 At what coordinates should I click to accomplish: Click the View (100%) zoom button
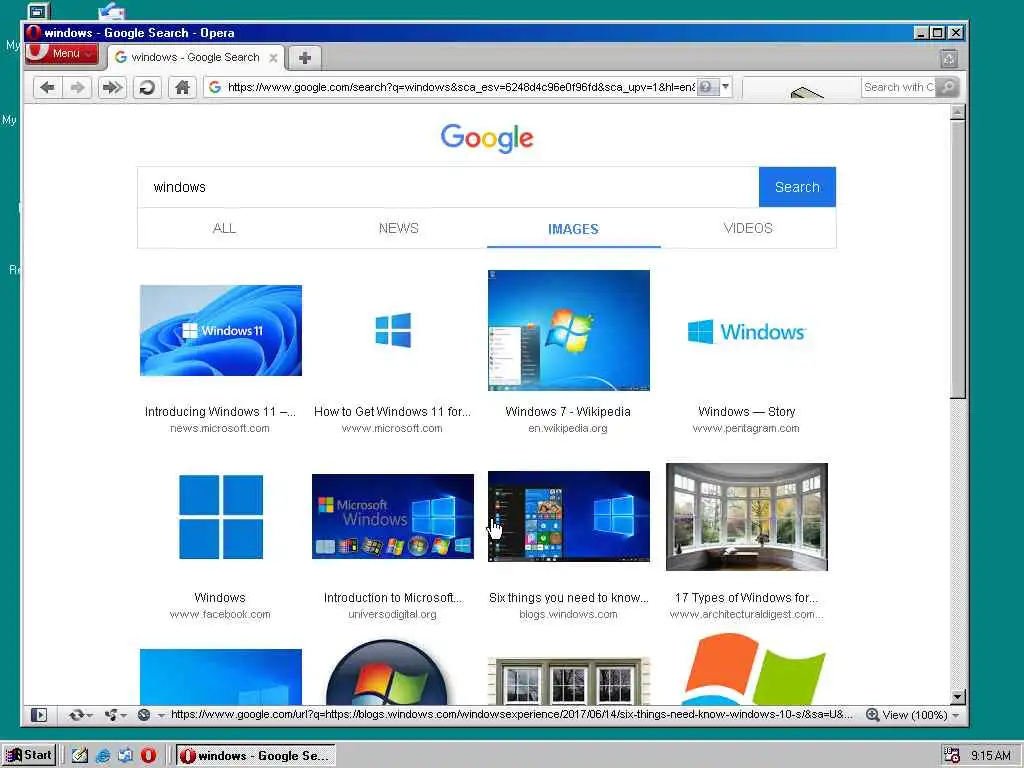(906, 715)
